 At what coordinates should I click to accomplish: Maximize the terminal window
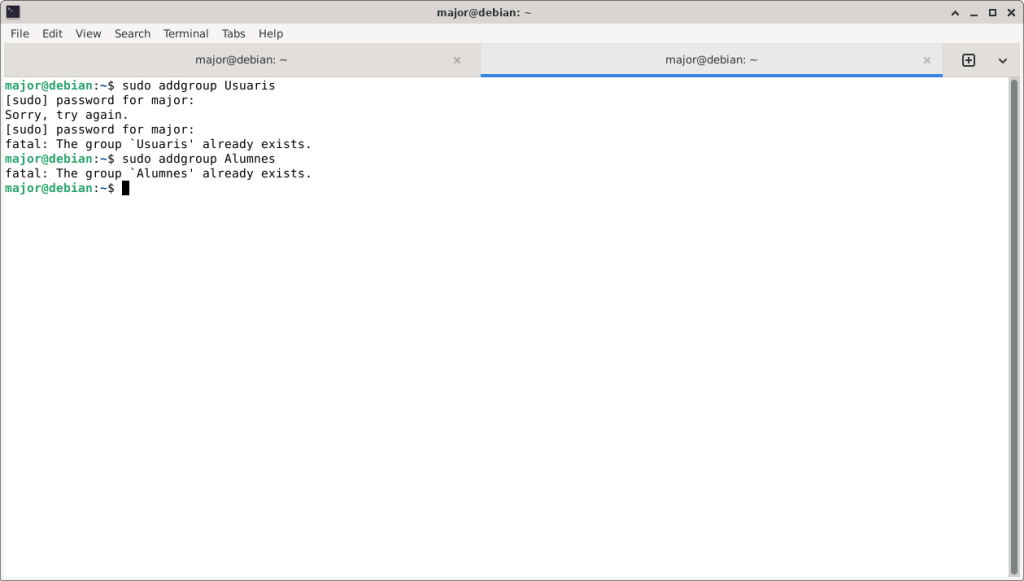992,12
